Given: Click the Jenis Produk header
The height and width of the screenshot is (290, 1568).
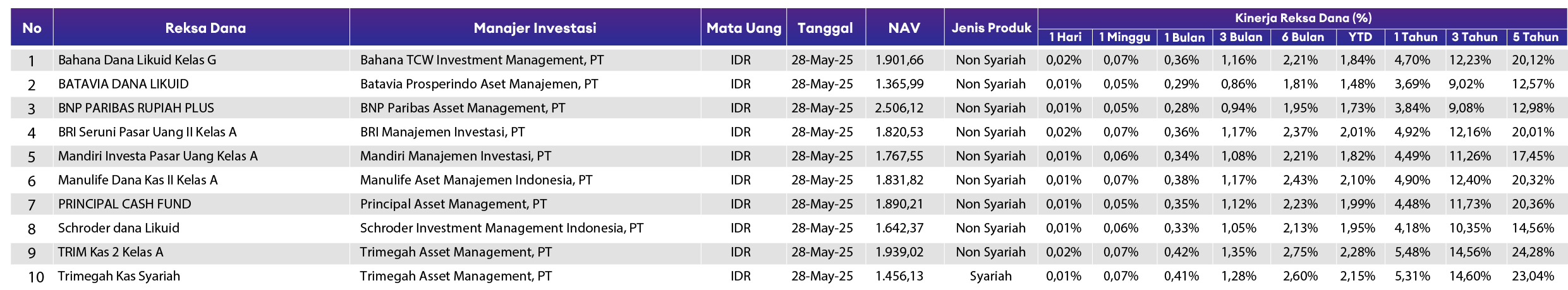Looking at the screenshot, I should pyautogui.click(x=991, y=28).
